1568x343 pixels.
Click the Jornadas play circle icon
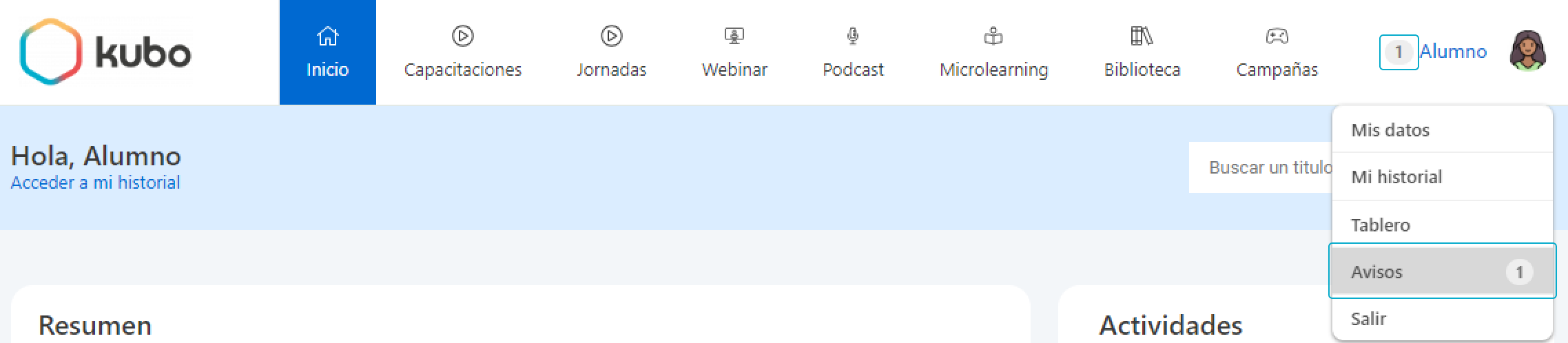pyautogui.click(x=611, y=36)
